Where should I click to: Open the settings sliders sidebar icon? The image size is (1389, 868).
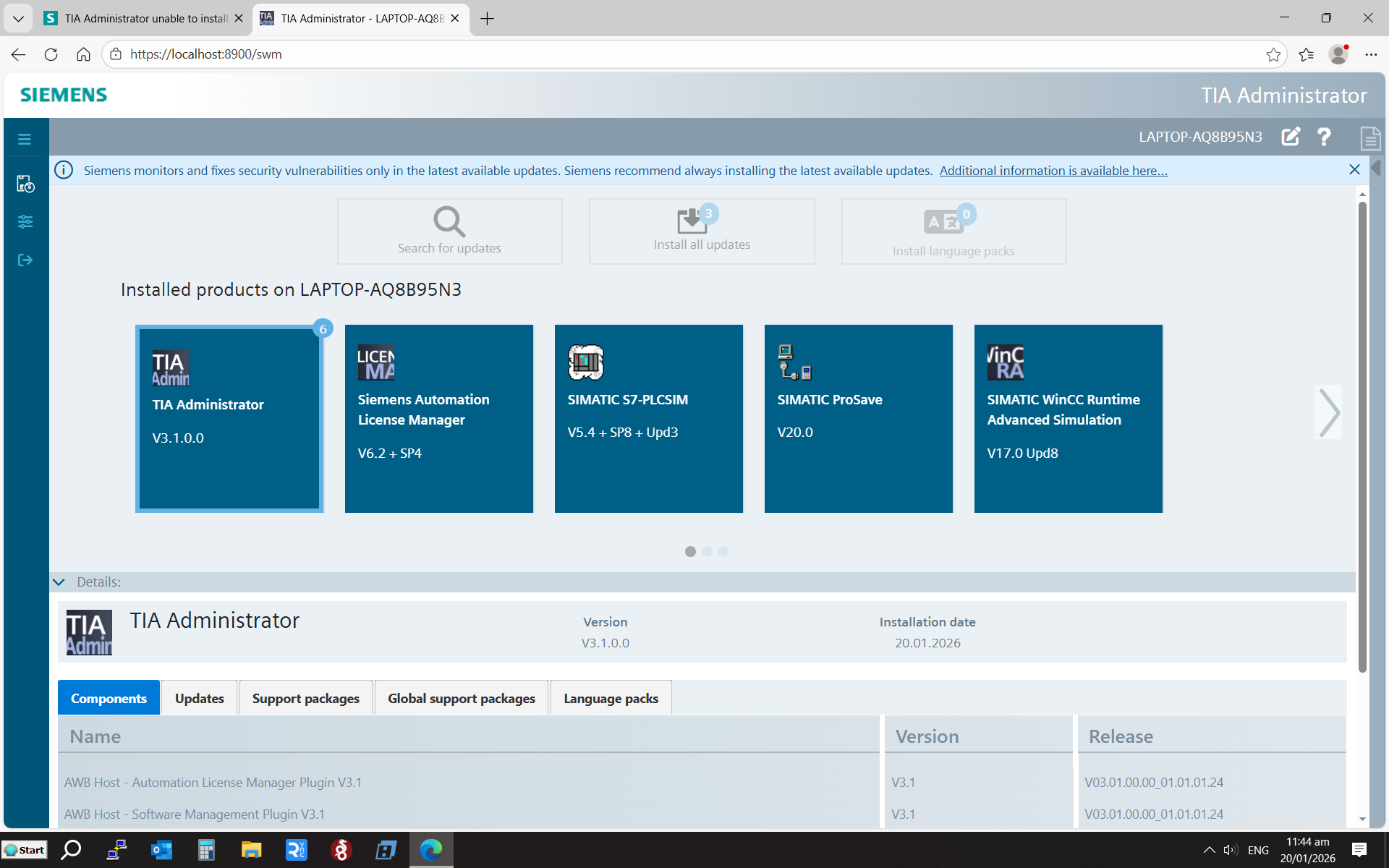tap(25, 222)
